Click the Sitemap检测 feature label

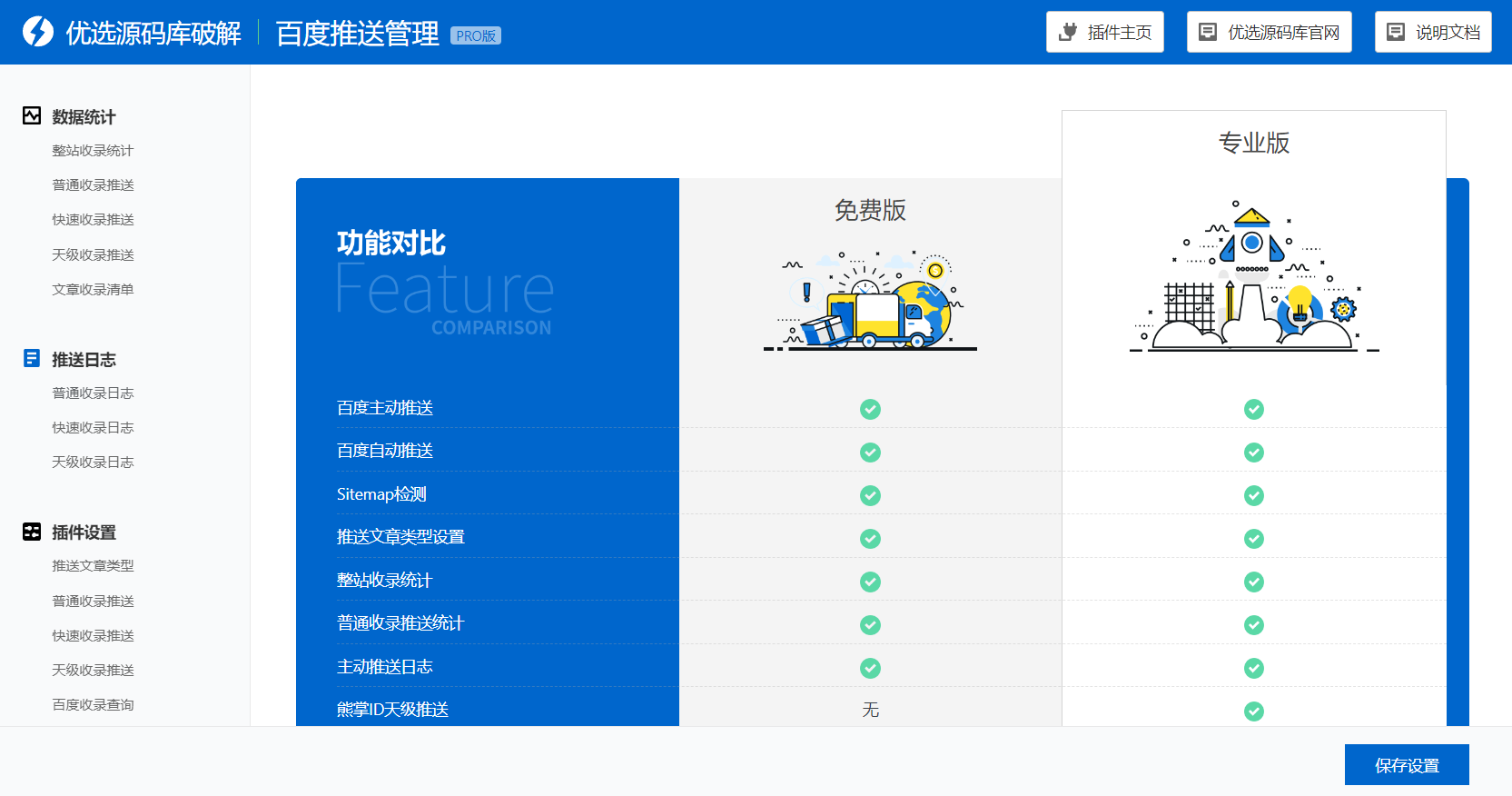click(381, 494)
